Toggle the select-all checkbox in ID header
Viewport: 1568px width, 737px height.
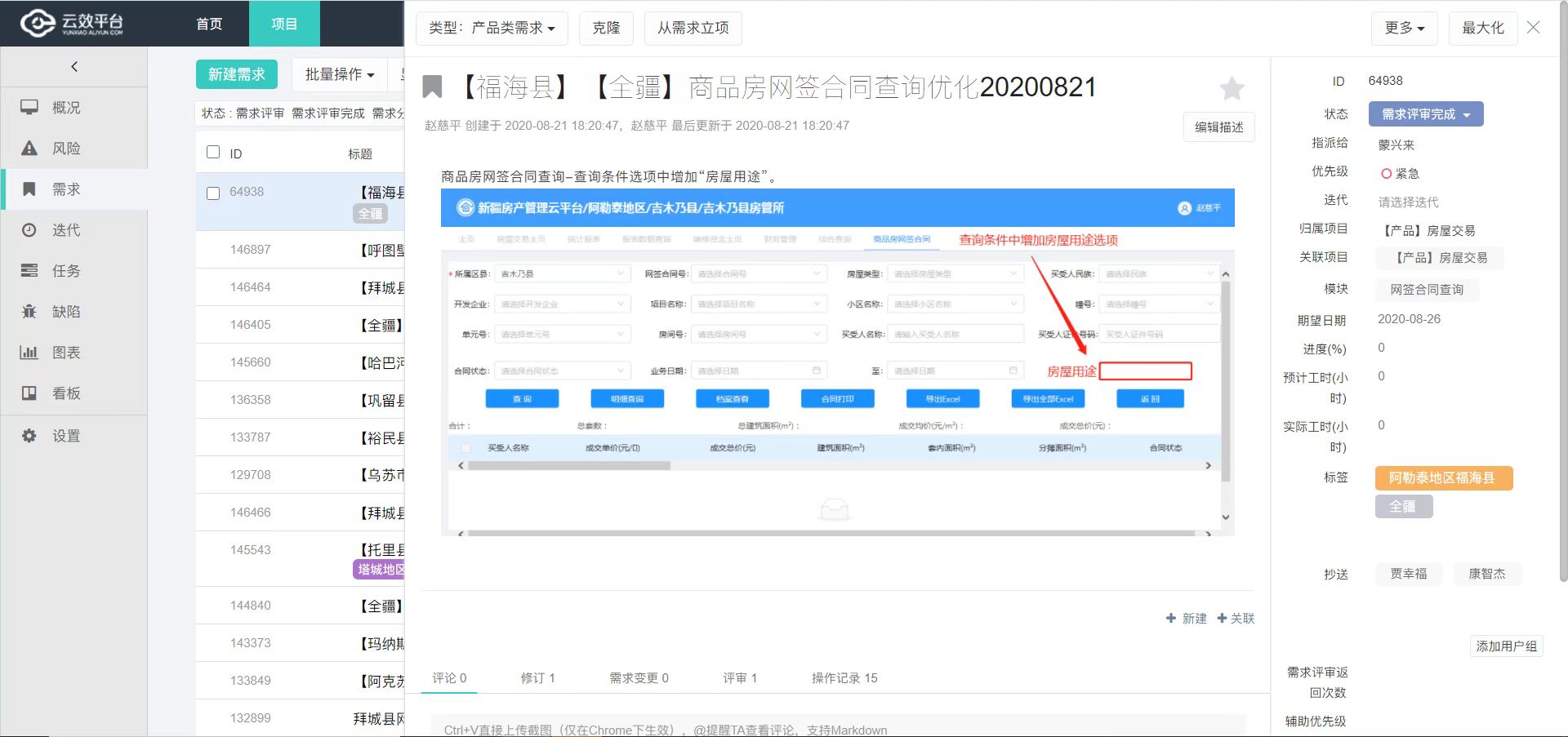213,152
